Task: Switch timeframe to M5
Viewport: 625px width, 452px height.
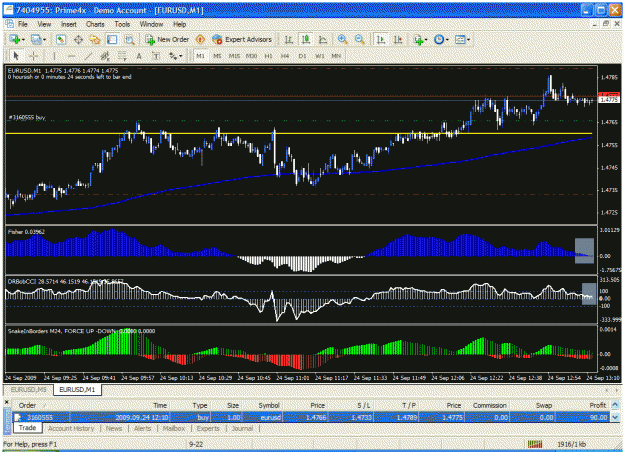Action: pos(217,56)
